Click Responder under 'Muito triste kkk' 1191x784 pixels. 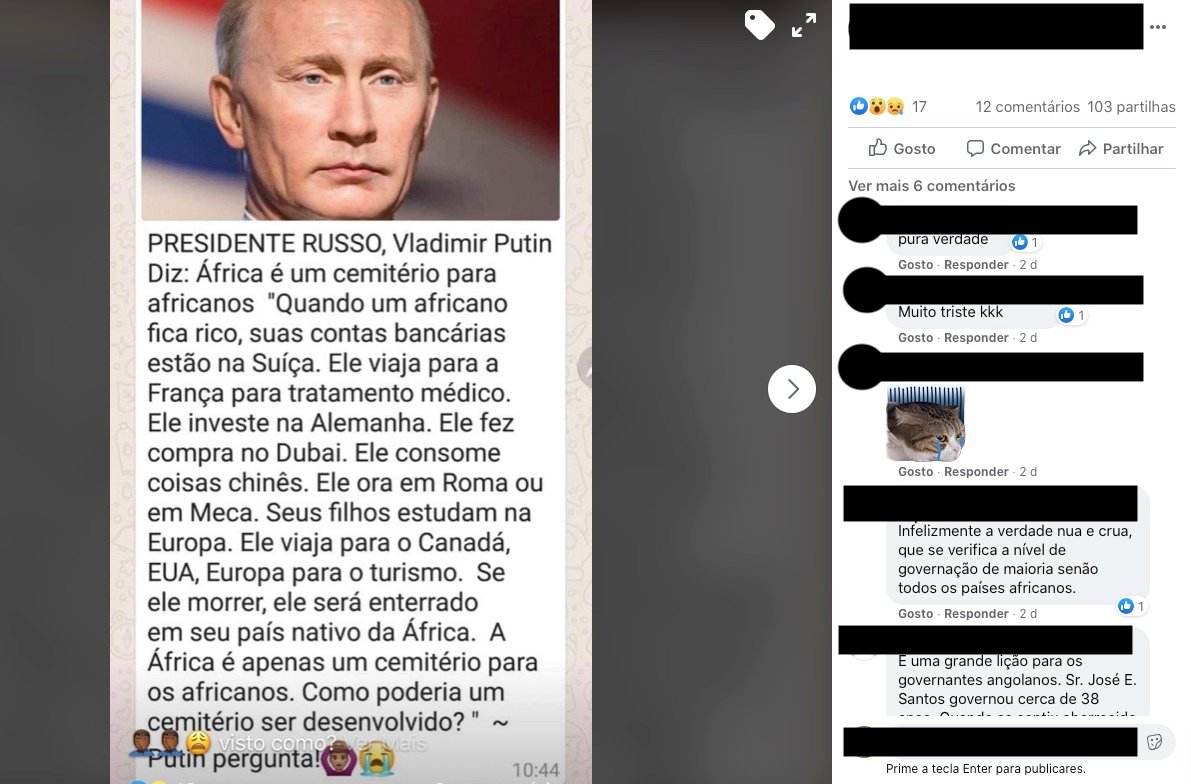point(976,337)
